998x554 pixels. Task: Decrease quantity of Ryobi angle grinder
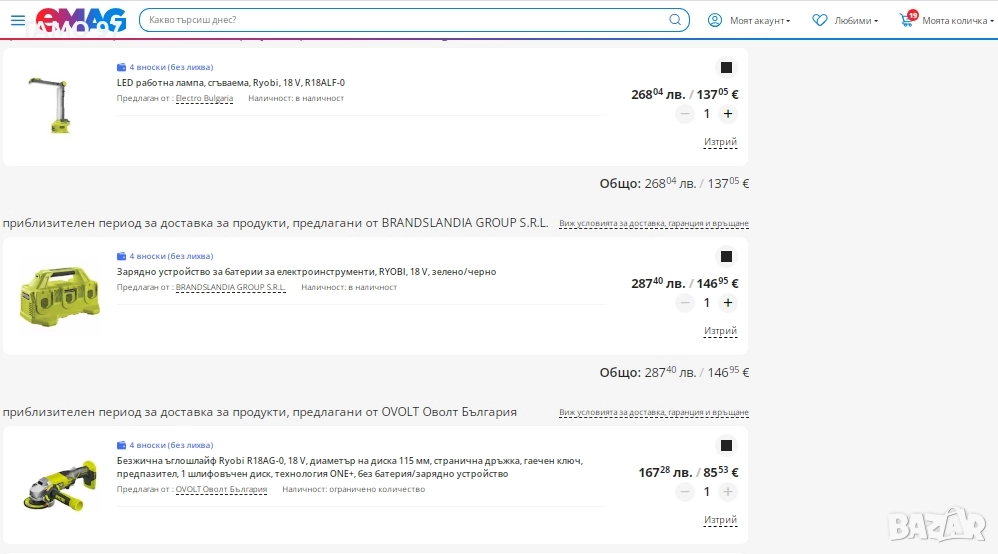[685, 492]
